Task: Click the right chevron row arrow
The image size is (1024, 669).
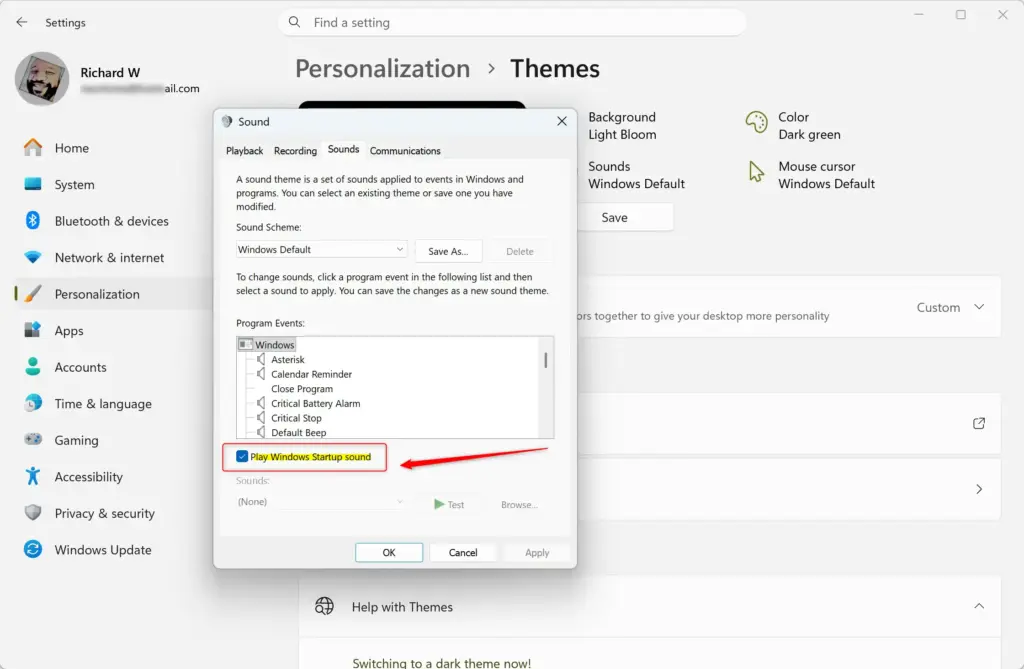Action: tap(979, 489)
